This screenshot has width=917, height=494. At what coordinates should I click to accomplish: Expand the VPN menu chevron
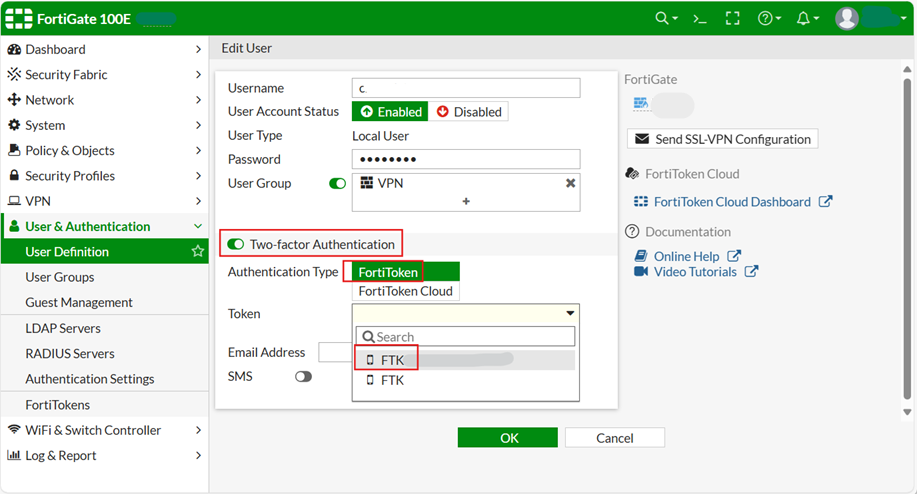[x=198, y=201]
